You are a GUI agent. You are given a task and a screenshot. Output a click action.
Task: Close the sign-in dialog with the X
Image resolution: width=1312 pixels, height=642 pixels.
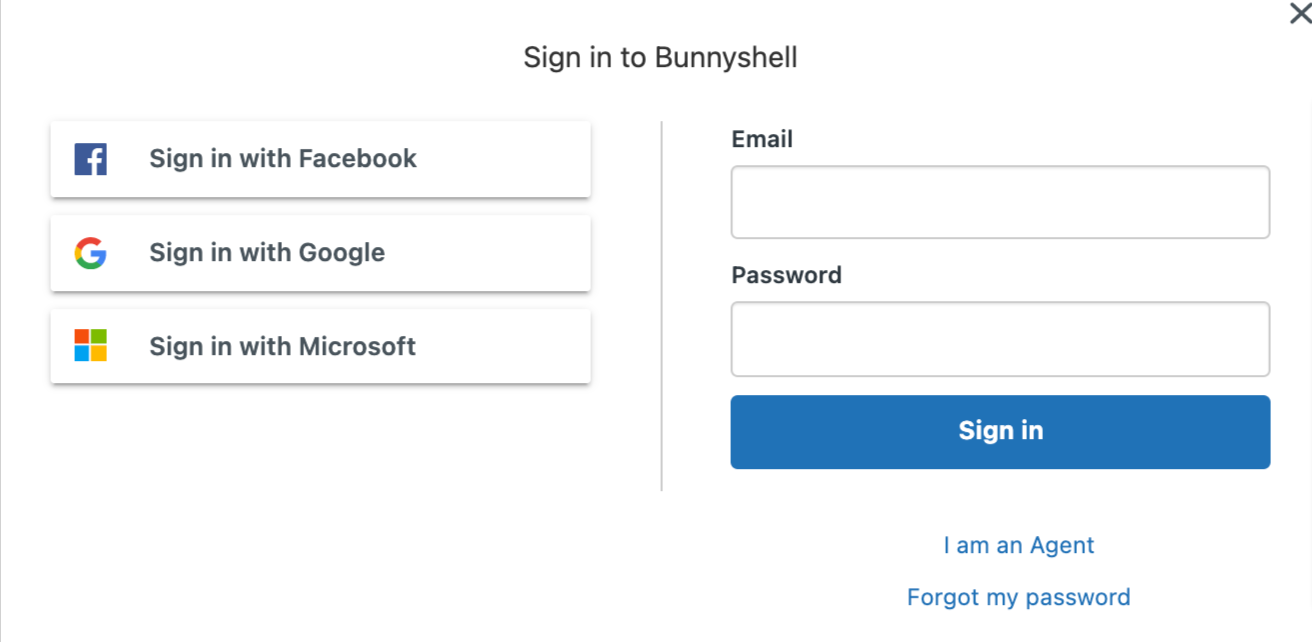pos(1300,13)
